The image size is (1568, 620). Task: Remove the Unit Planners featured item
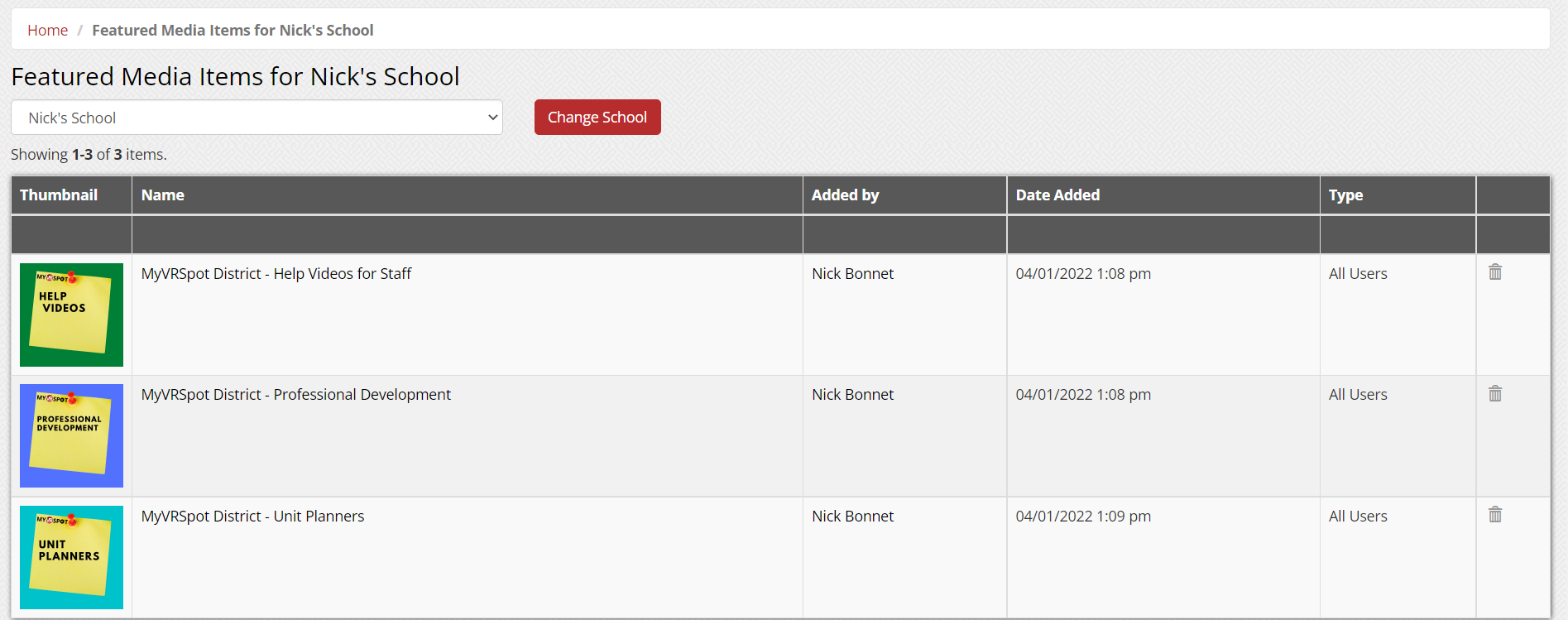coord(1494,515)
